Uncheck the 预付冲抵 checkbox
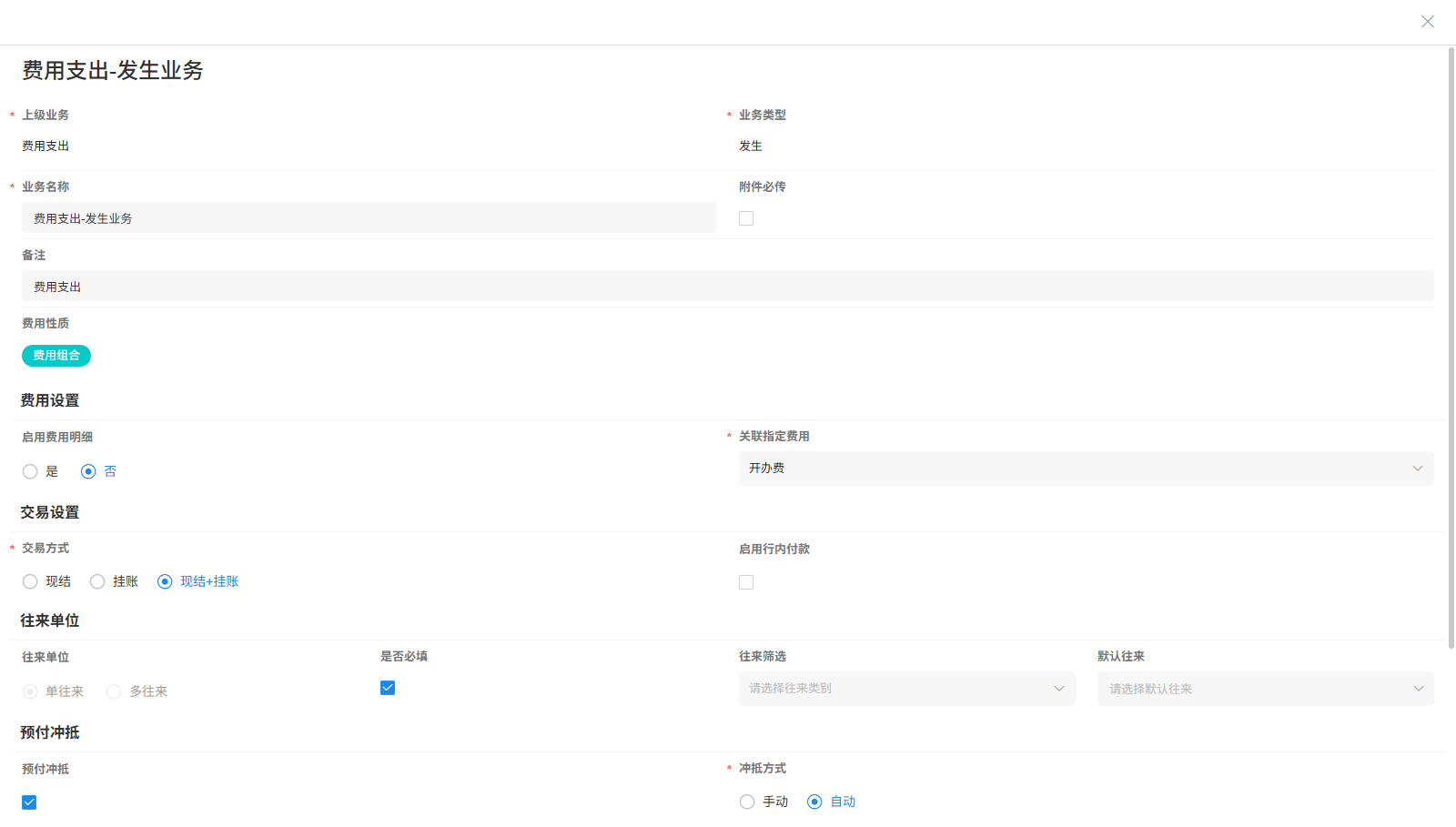 29,802
